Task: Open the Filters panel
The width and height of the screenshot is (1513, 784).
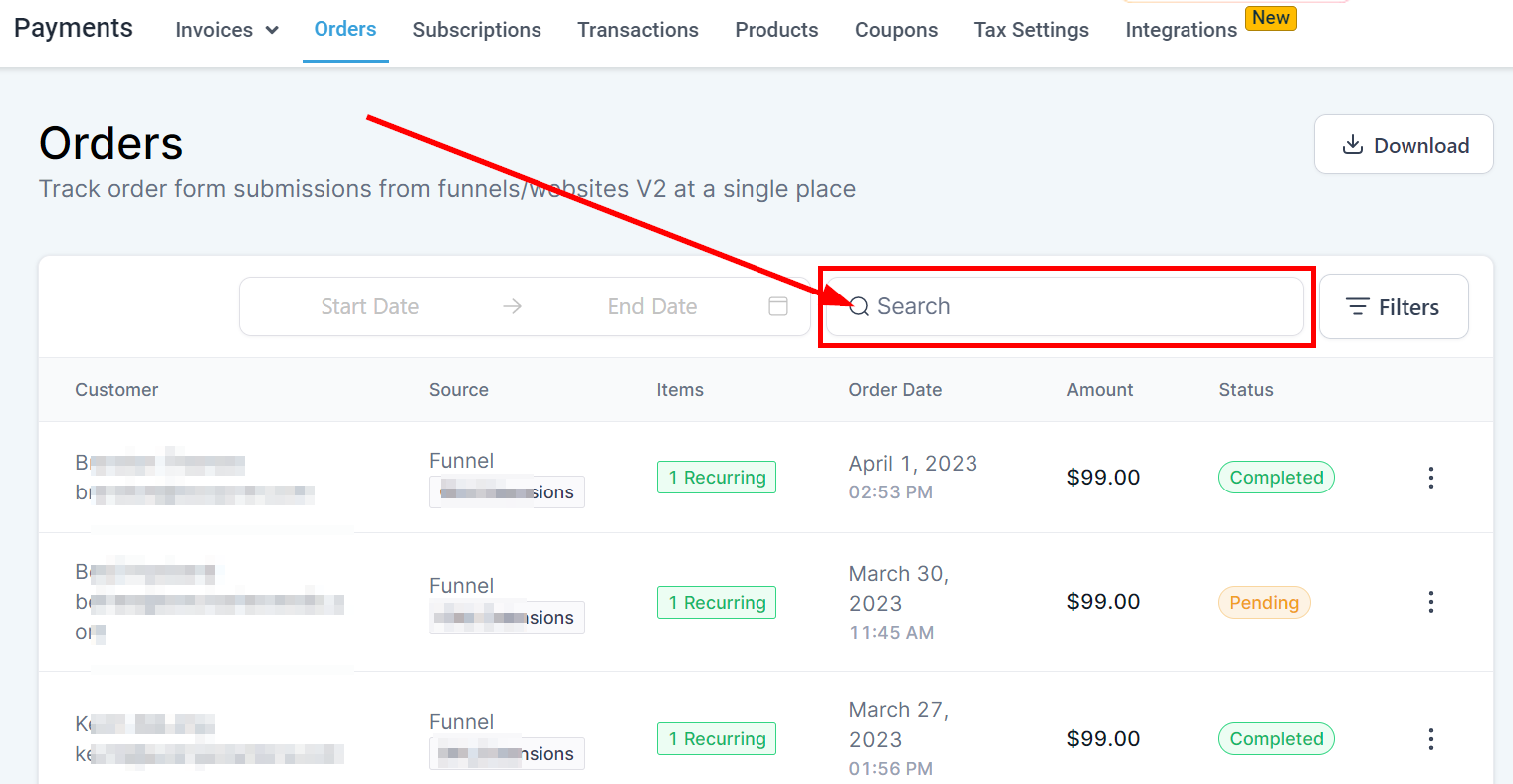Action: pyautogui.click(x=1393, y=307)
